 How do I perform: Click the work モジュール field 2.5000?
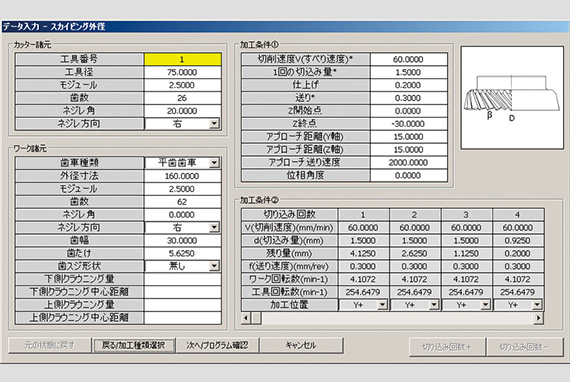point(182,189)
